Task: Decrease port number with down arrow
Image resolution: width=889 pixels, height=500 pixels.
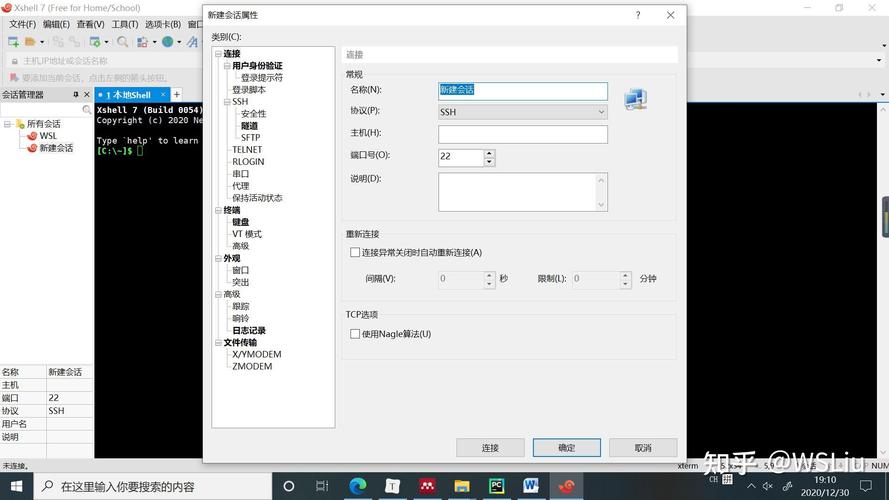Action: point(489,162)
